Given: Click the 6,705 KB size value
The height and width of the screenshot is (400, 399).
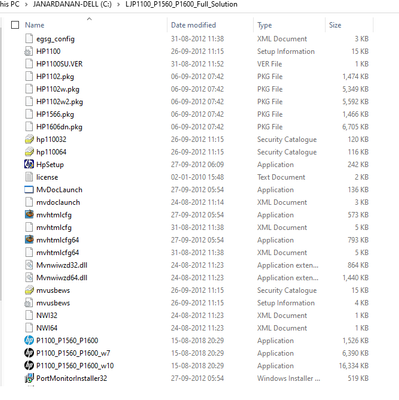Looking at the screenshot, I should [x=355, y=127].
